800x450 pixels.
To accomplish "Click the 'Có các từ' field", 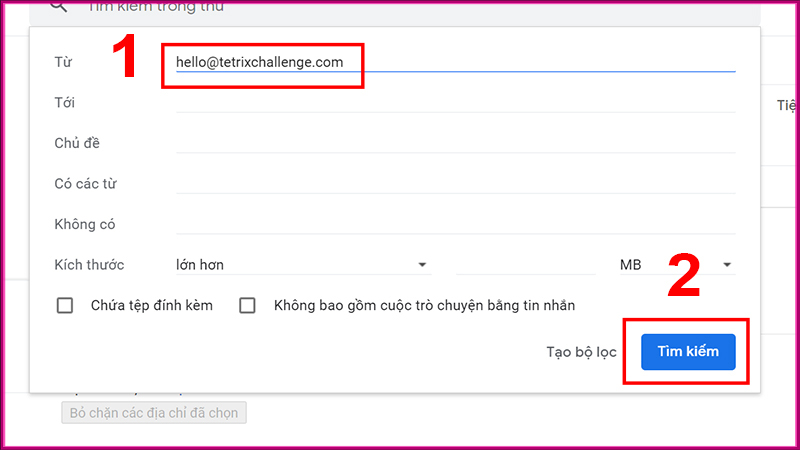I will pos(456,184).
